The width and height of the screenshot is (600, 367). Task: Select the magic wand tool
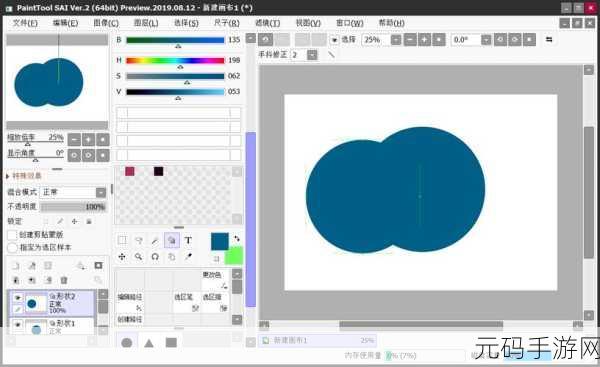155,240
